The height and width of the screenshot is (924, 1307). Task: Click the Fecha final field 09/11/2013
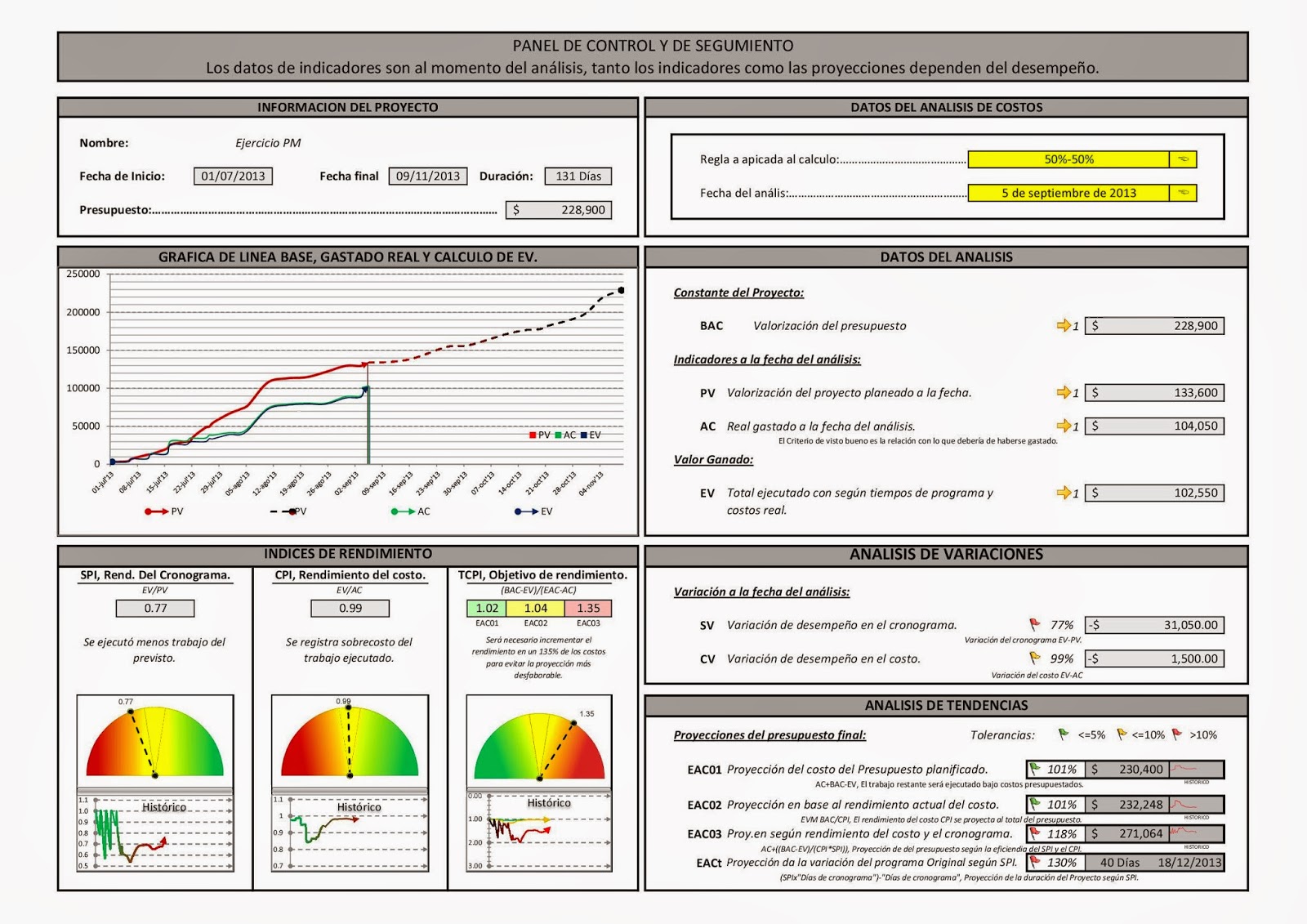pyautogui.click(x=428, y=176)
